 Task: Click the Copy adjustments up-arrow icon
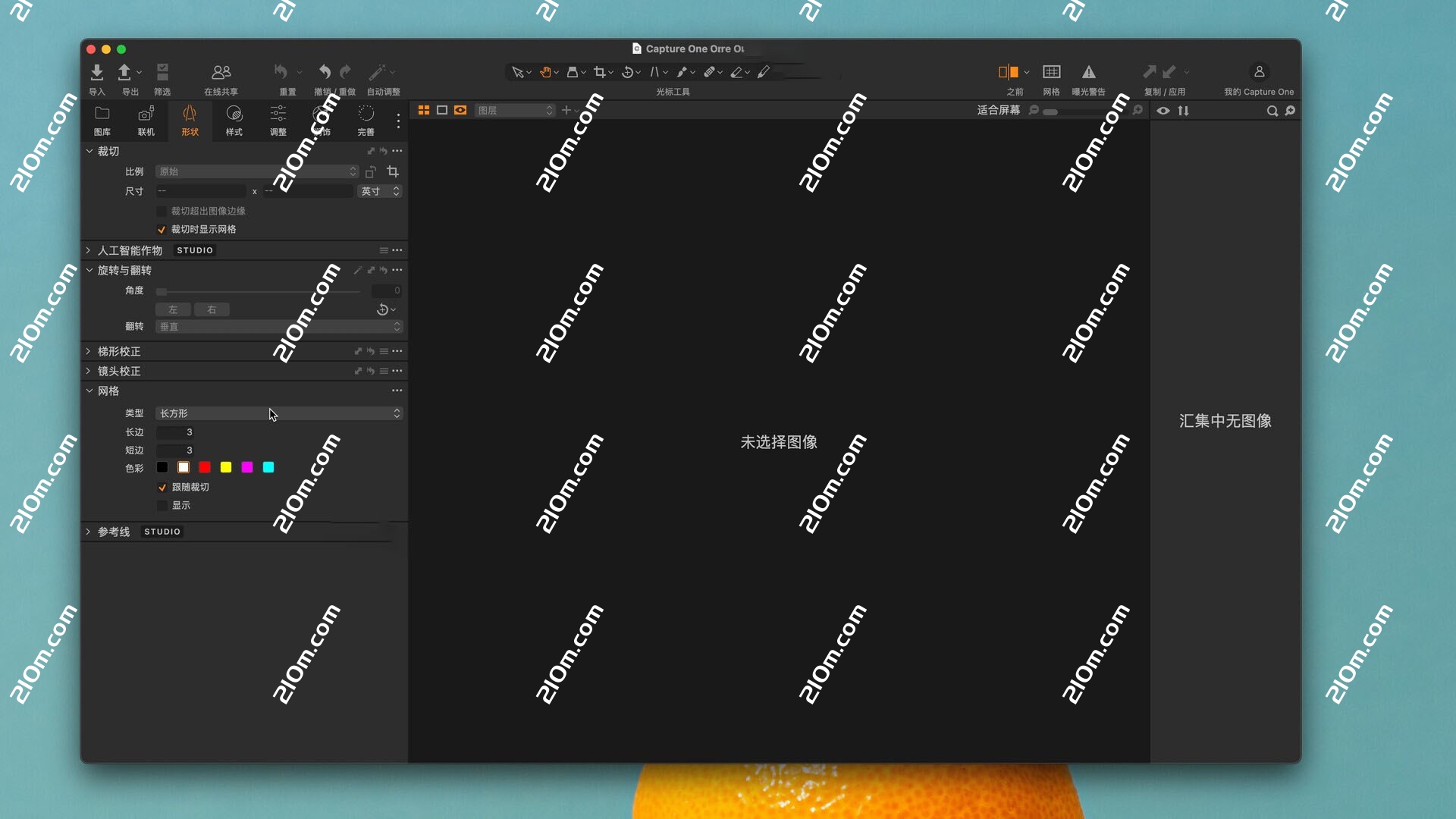pyautogui.click(x=1150, y=71)
